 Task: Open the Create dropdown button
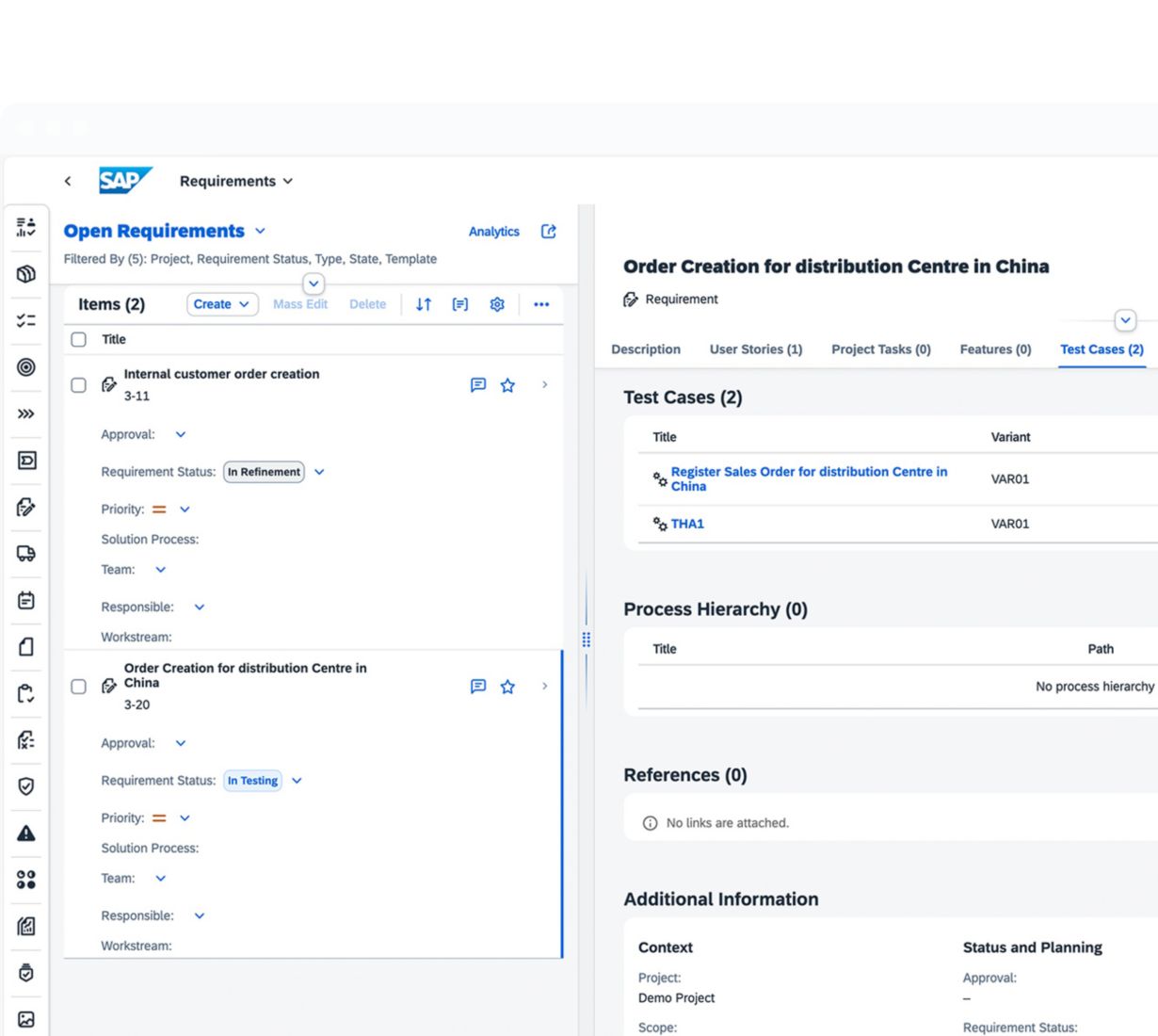coord(222,304)
